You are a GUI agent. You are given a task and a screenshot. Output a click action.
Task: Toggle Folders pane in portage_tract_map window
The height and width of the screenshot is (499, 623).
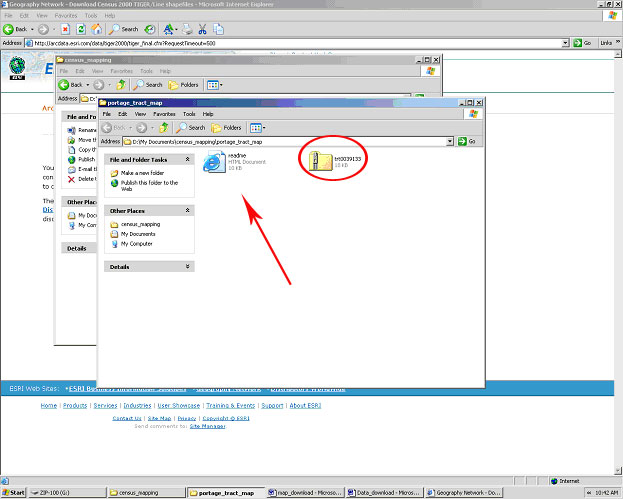(226, 128)
